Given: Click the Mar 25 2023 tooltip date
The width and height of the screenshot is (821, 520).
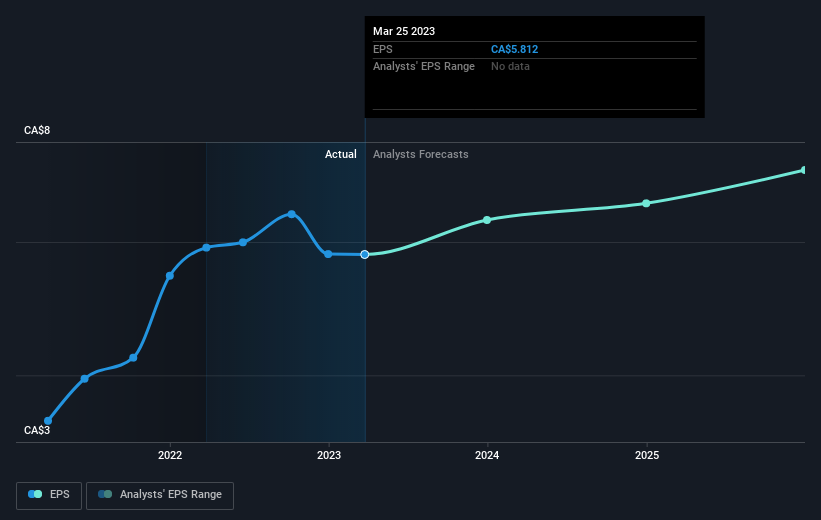Looking at the screenshot, I should 404,31.
